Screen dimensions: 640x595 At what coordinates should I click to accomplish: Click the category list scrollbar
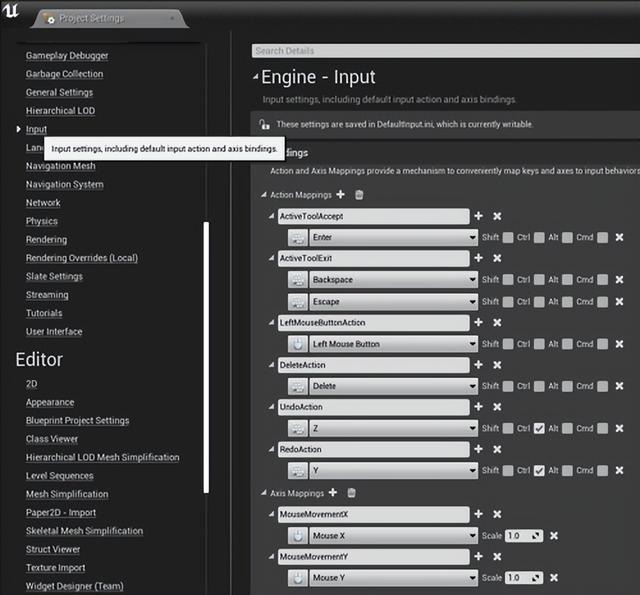[206, 357]
